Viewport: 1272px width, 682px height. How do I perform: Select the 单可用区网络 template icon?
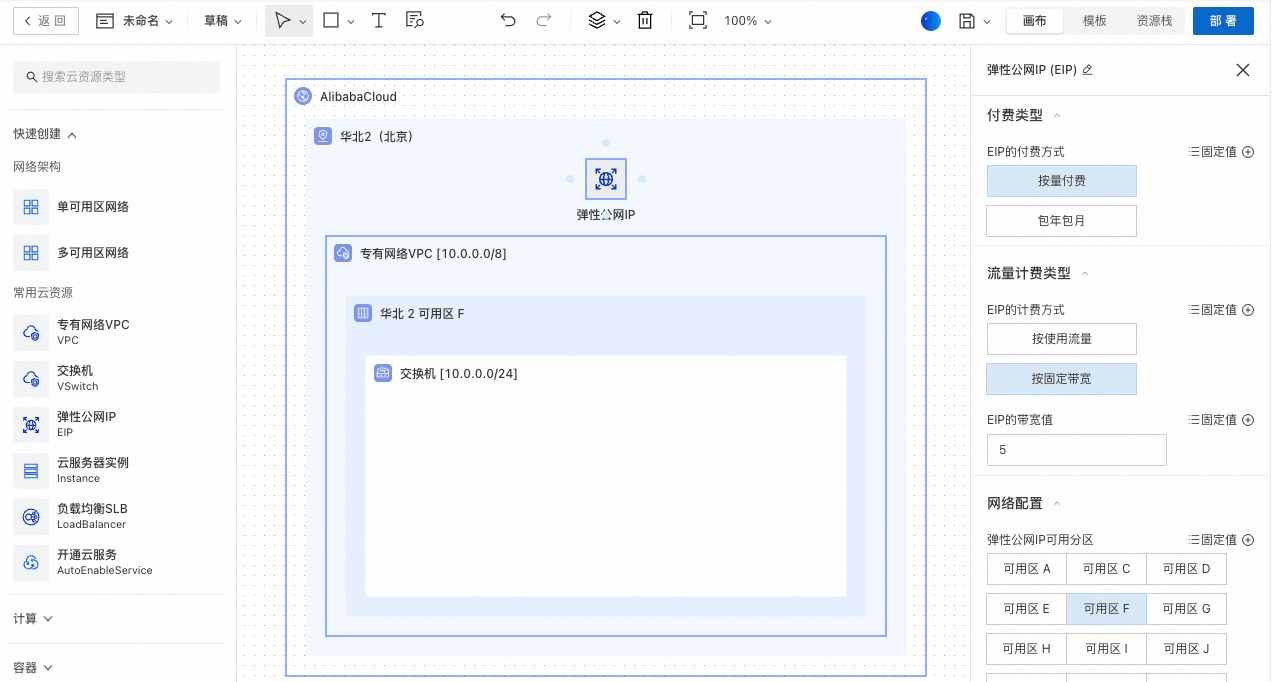tap(31, 207)
